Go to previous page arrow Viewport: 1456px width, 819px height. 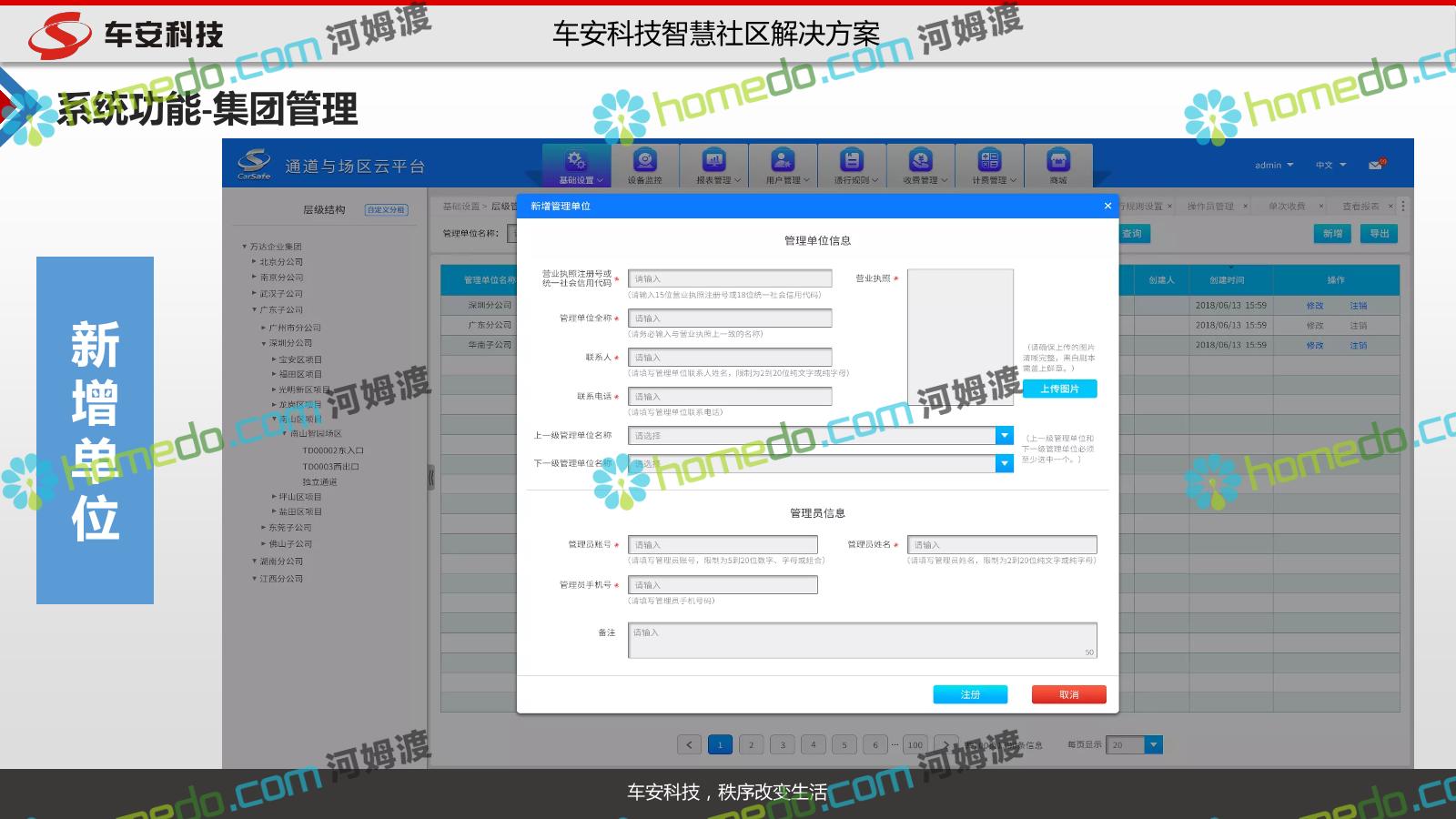[x=689, y=744]
